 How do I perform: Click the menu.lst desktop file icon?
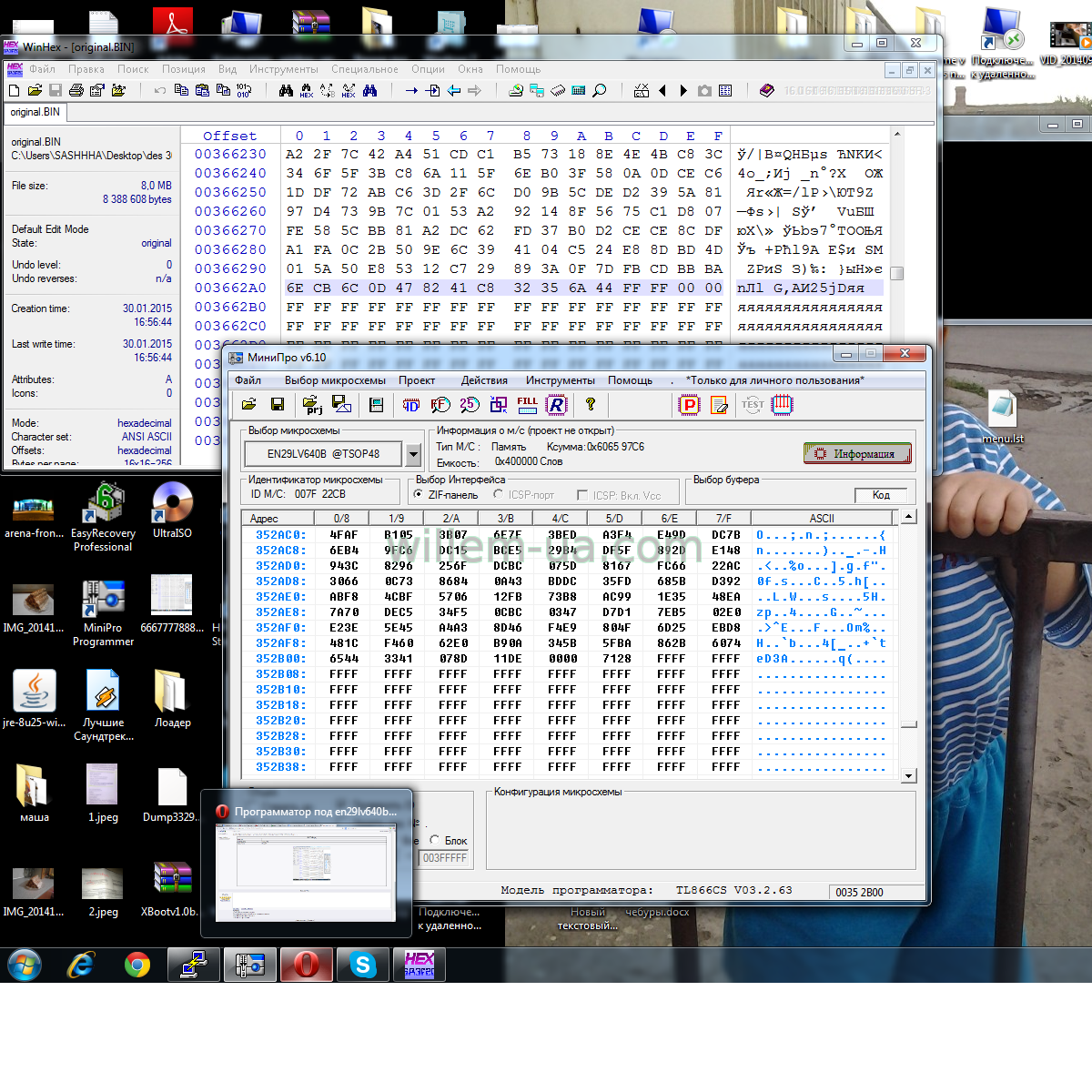point(1002,418)
